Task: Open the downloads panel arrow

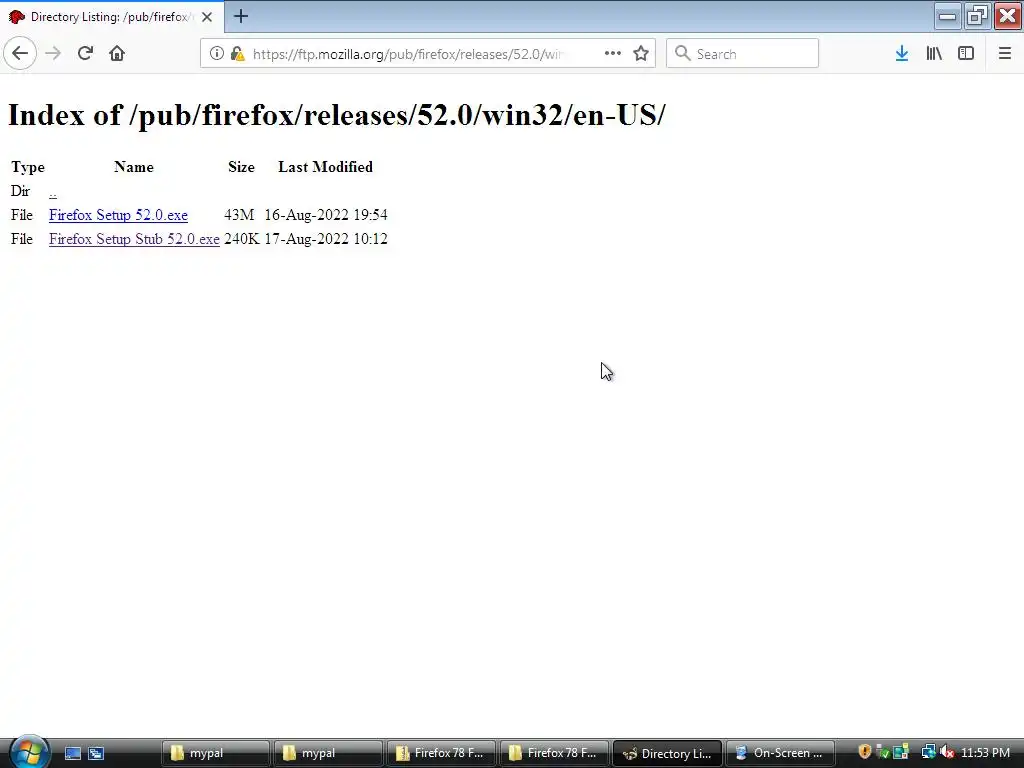Action: click(902, 54)
